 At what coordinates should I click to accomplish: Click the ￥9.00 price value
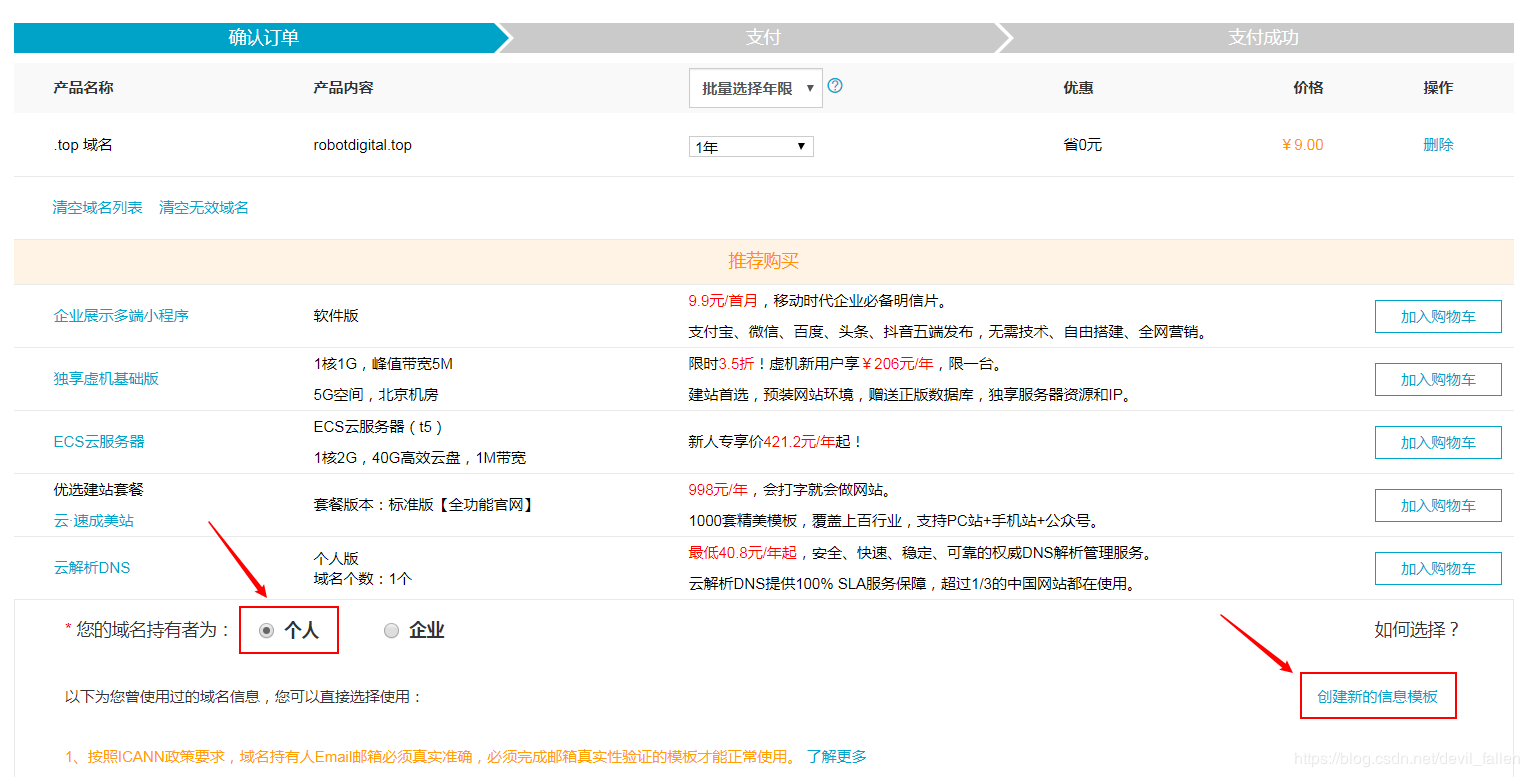[1302, 145]
